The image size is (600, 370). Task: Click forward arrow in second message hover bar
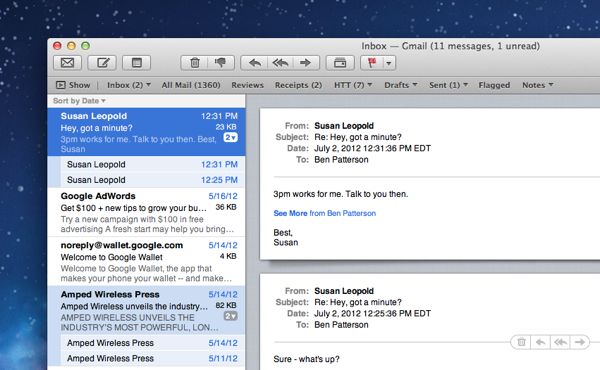pos(580,342)
